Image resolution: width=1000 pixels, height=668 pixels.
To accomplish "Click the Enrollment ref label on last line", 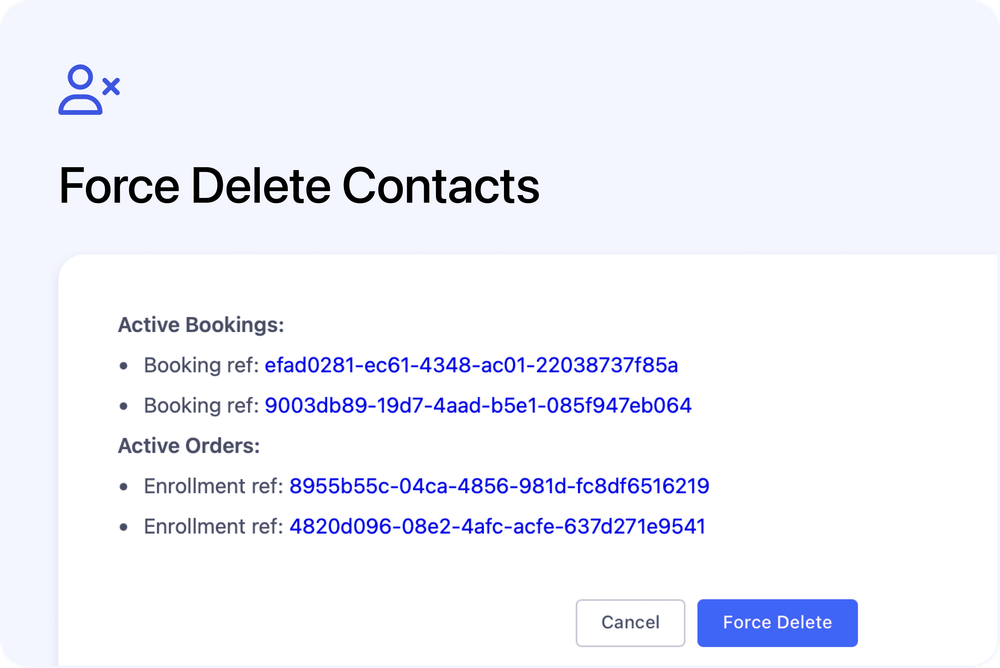I will click(x=212, y=526).
